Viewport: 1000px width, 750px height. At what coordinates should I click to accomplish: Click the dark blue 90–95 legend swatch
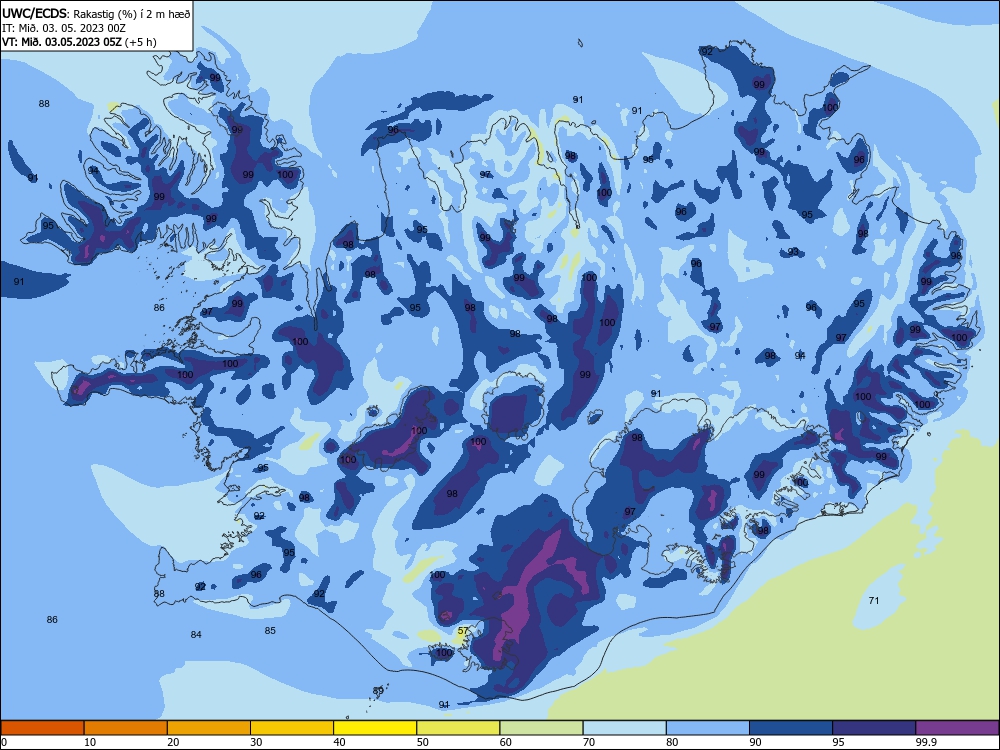[x=791, y=728]
